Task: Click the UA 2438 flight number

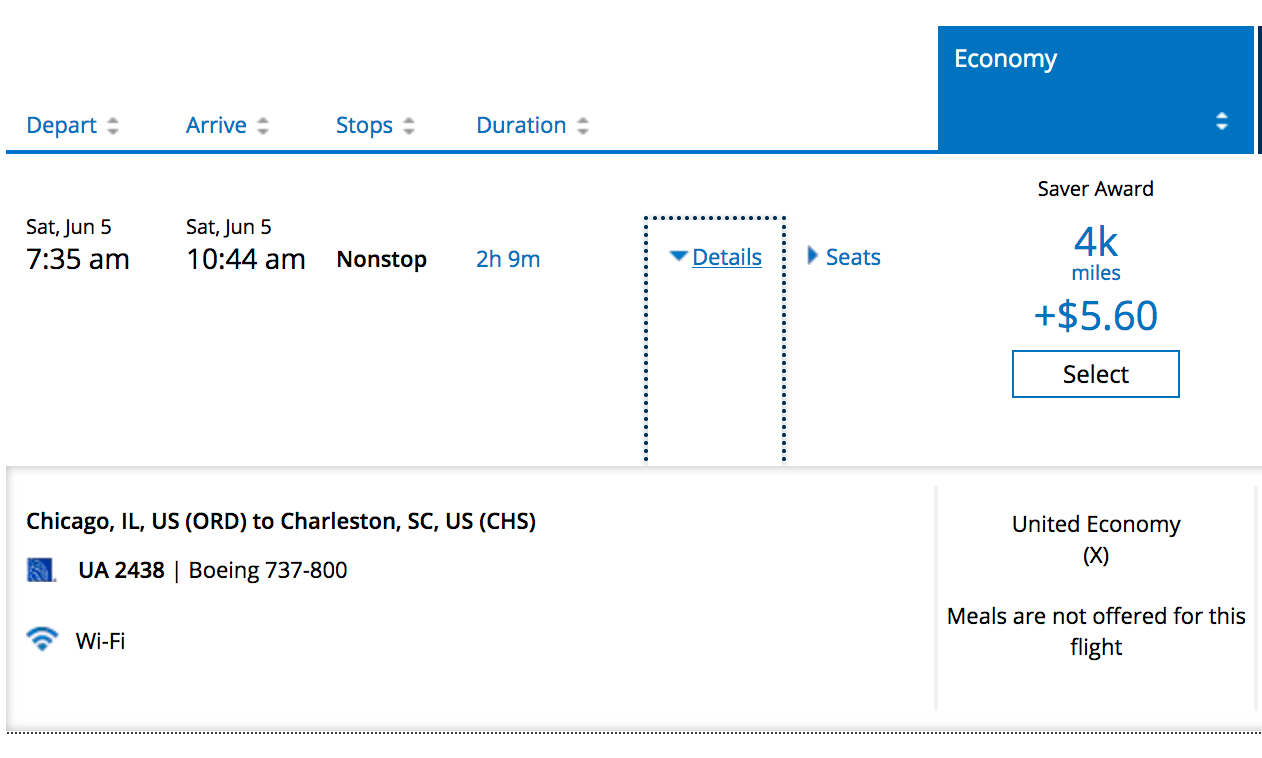Action: [121, 571]
